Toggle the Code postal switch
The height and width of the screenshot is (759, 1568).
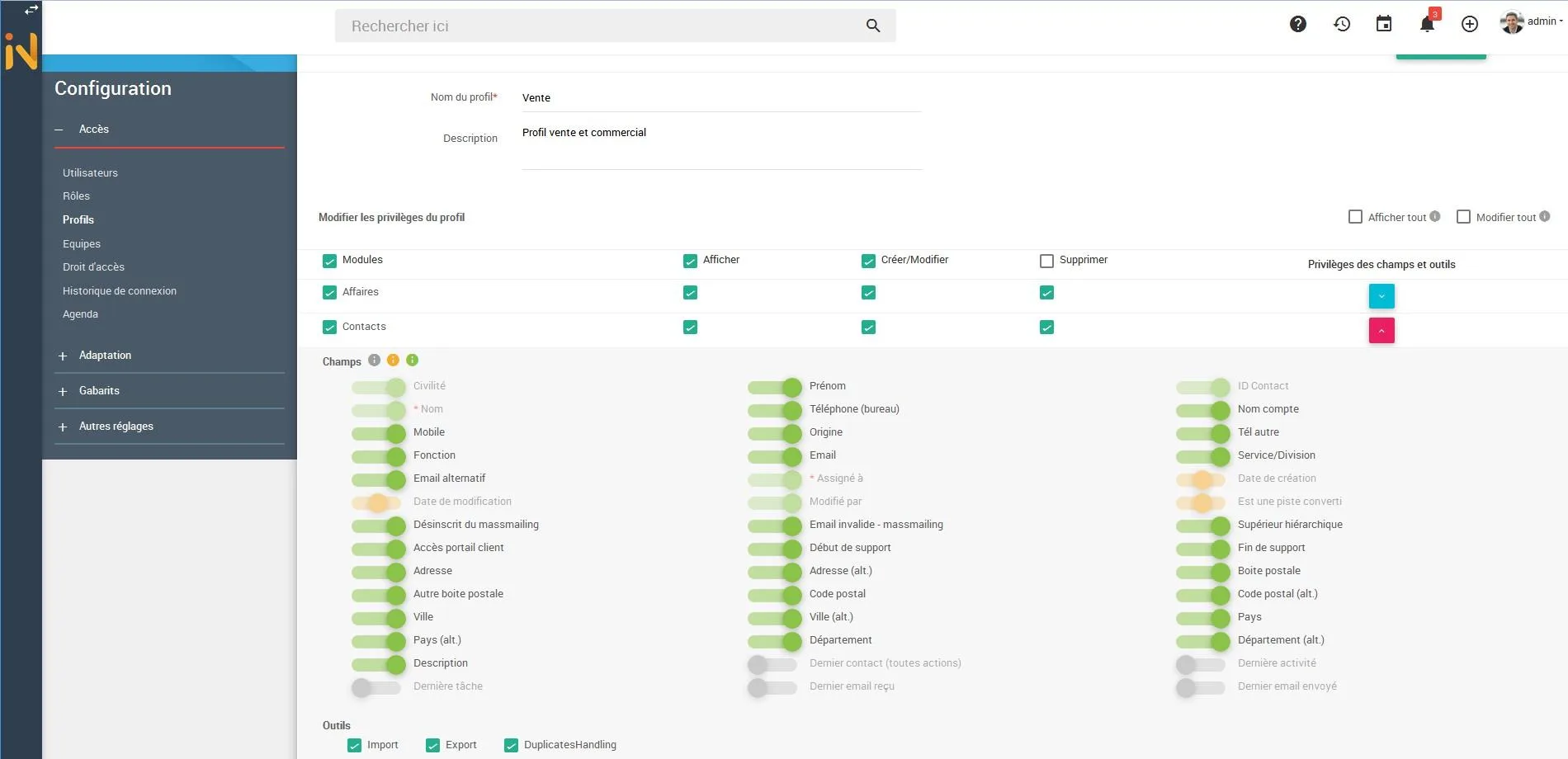774,595
